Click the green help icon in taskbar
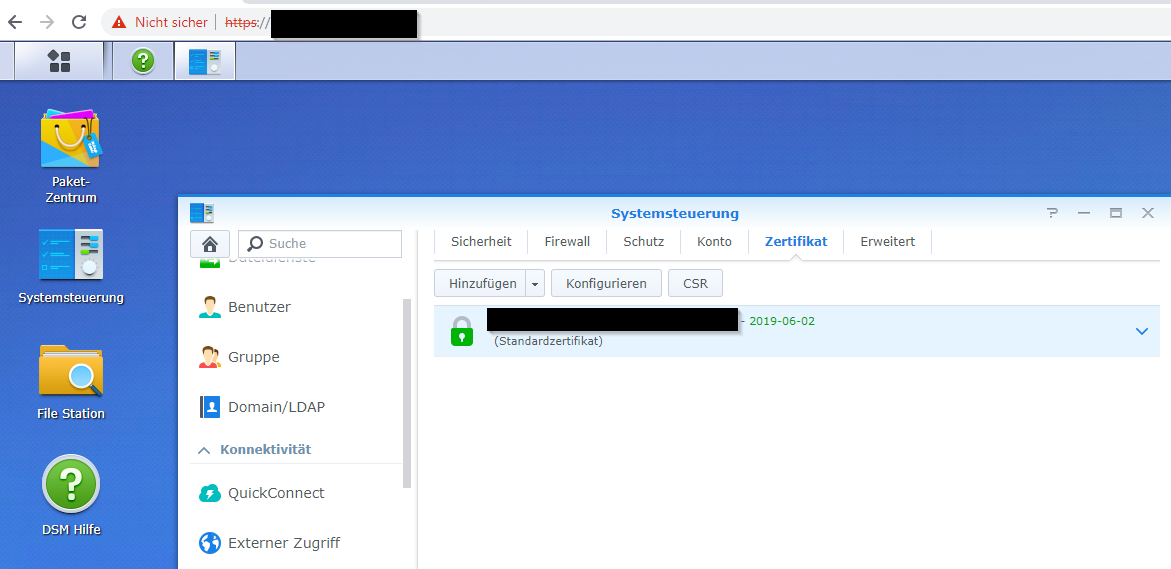The height and width of the screenshot is (569, 1171). tap(143, 62)
